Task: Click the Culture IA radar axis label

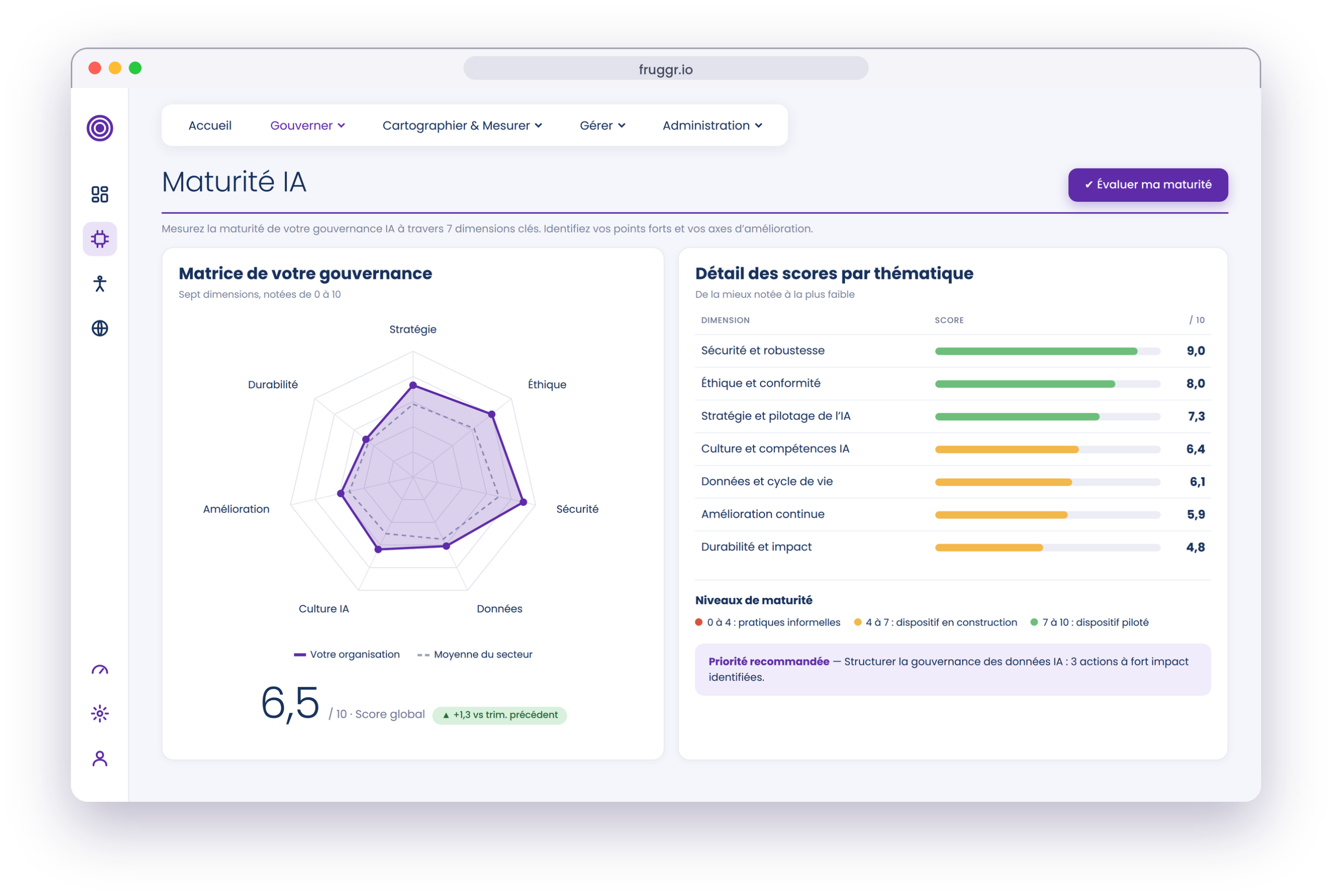Action: point(324,609)
